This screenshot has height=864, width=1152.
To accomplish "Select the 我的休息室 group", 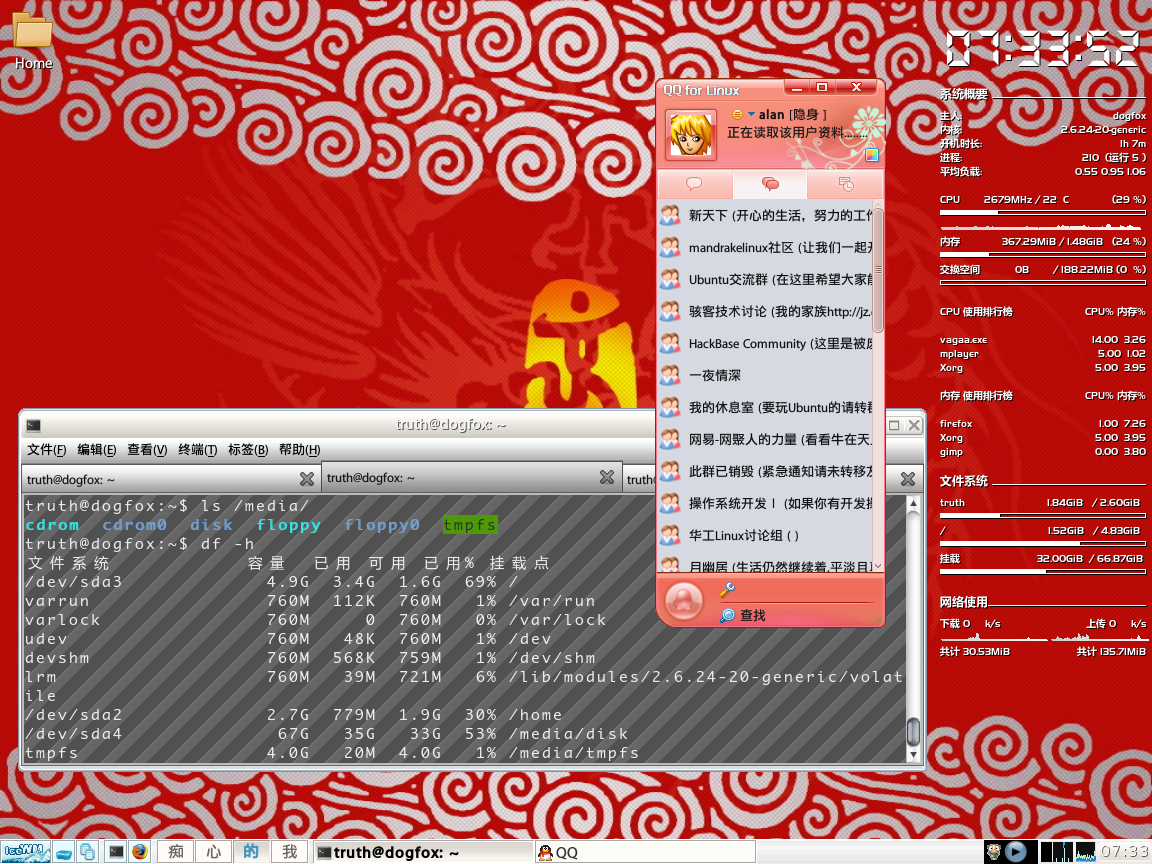I will pyautogui.click(x=766, y=407).
